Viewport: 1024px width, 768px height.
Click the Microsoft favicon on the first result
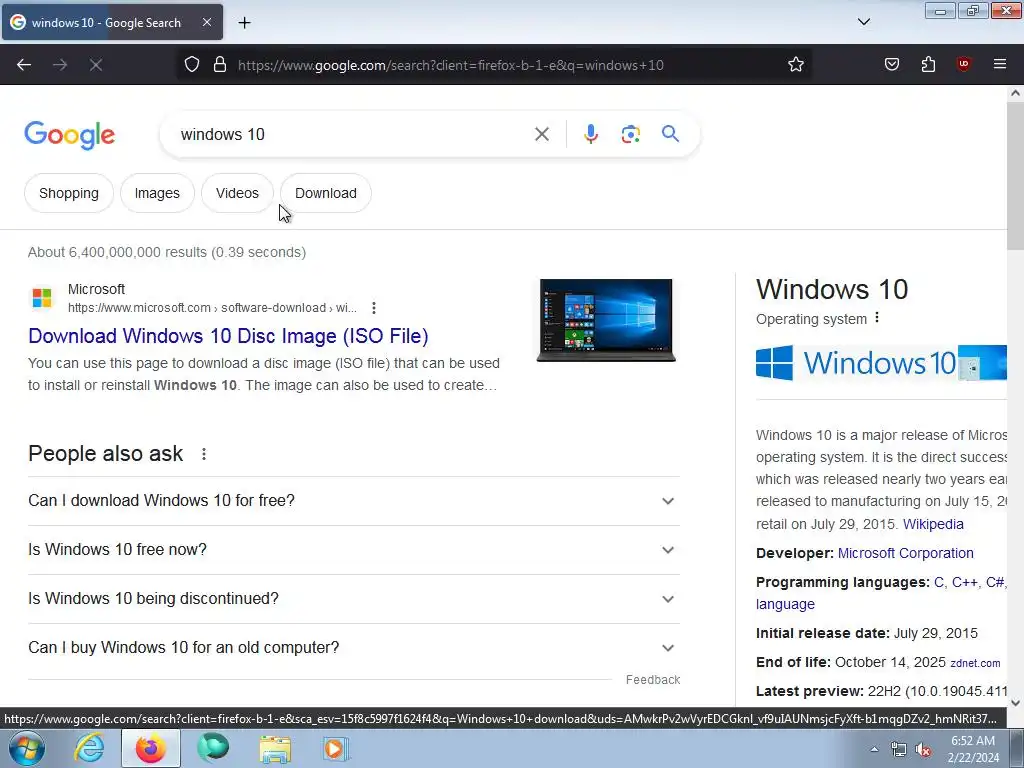42,298
